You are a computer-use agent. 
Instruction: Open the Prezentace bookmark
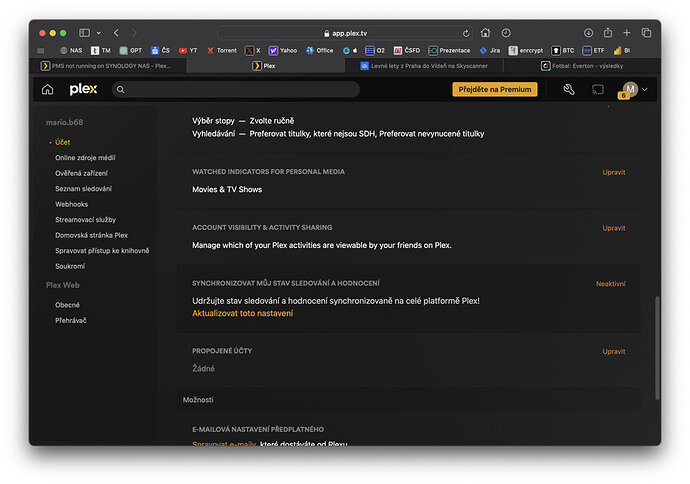(449, 51)
